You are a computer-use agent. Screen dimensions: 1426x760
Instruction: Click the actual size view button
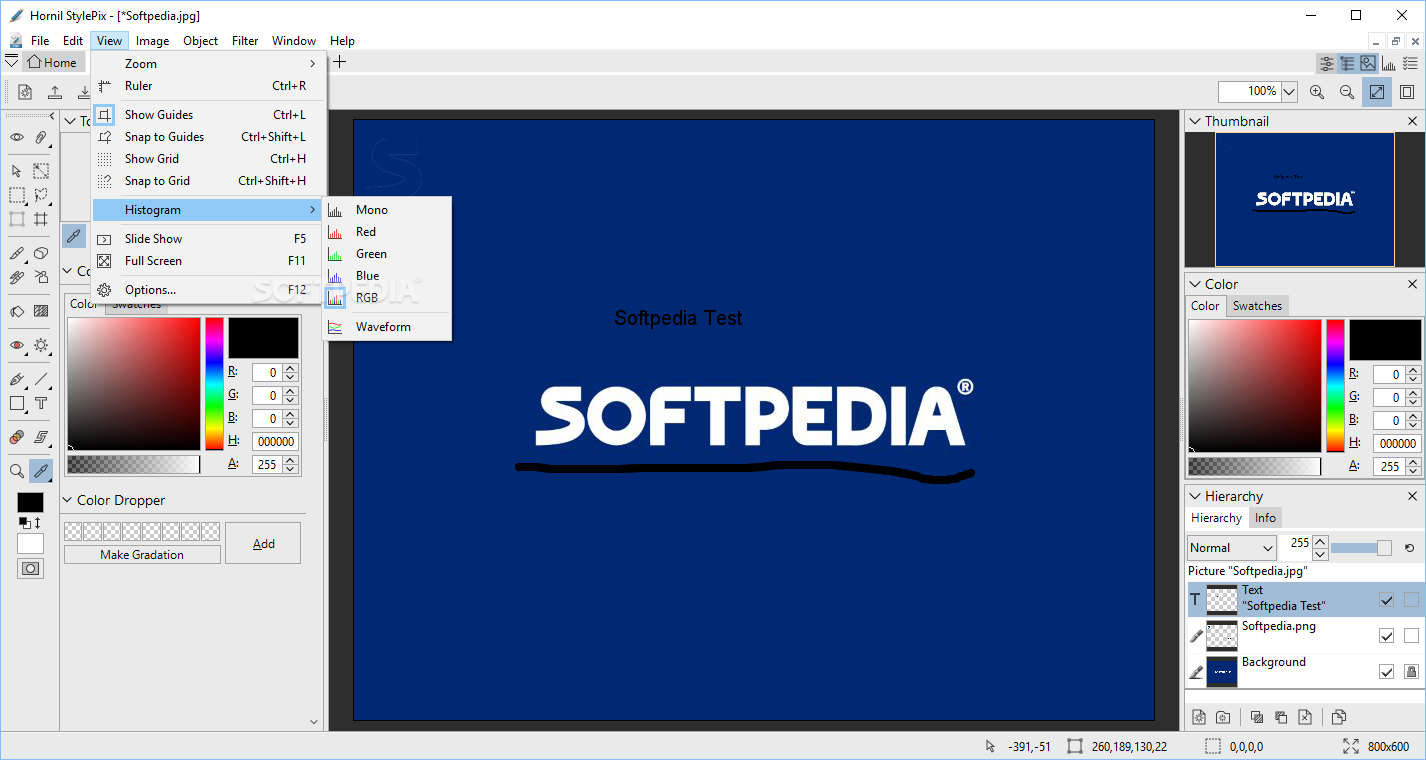tap(1407, 91)
